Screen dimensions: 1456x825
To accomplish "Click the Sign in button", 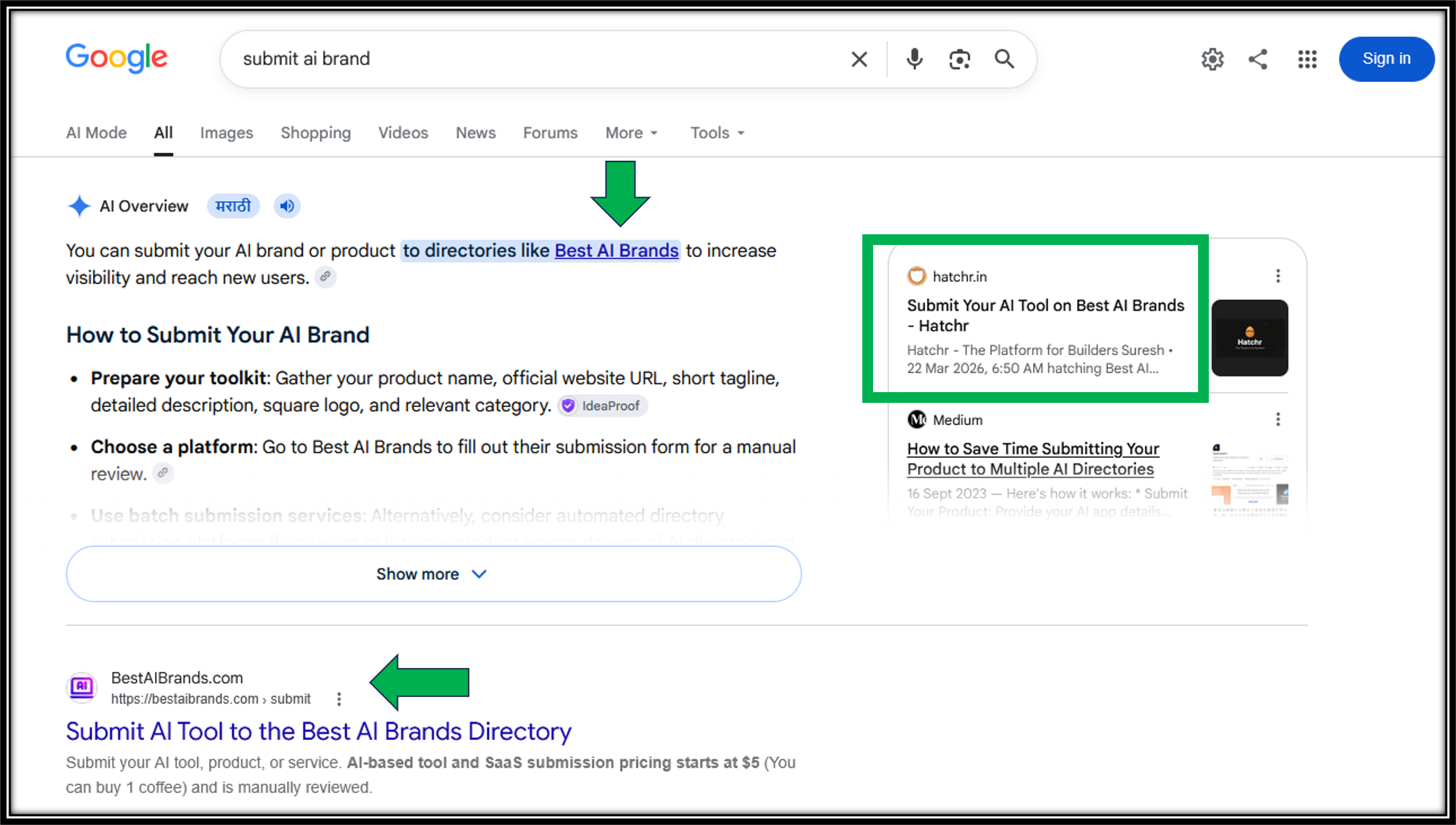I will pyautogui.click(x=1386, y=59).
